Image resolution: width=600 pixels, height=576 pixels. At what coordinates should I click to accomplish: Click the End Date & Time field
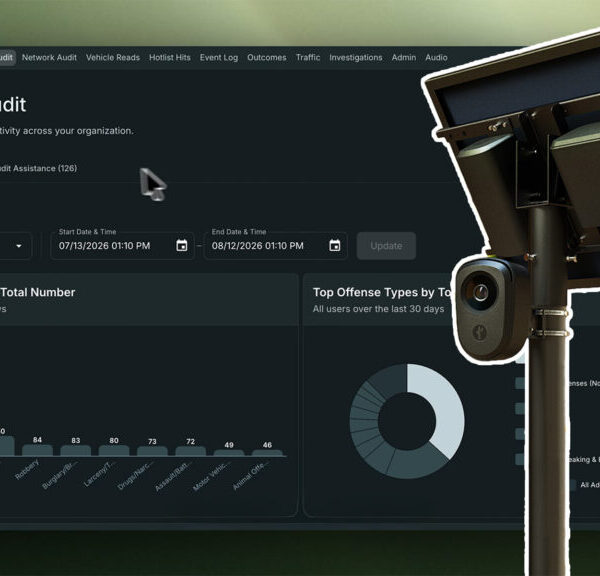point(276,246)
